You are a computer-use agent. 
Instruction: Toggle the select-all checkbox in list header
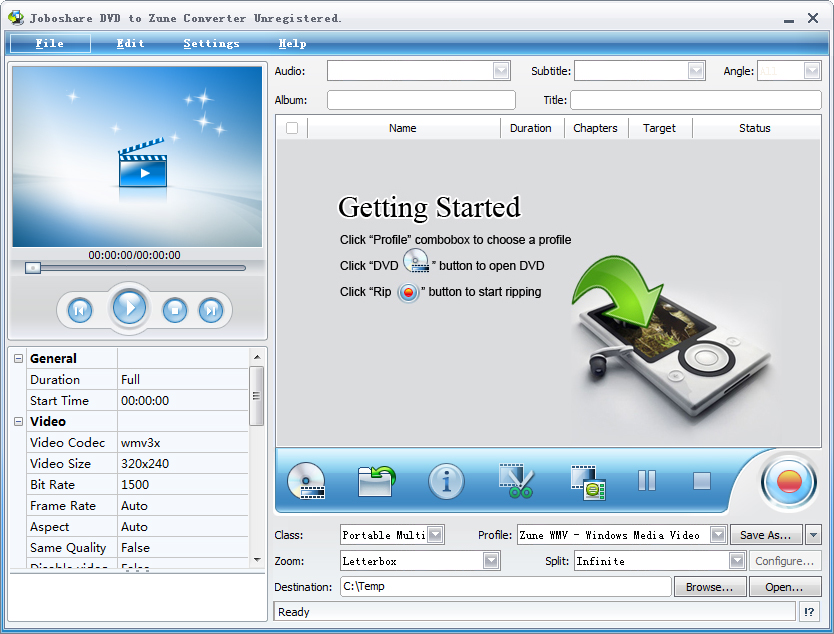[x=292, y=128]
